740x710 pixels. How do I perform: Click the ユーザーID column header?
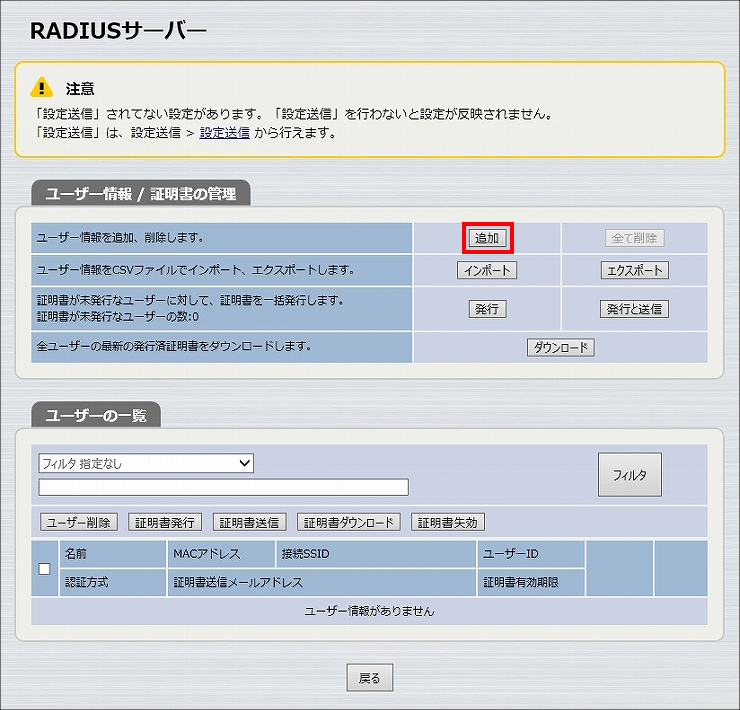[x=531, y=554]
